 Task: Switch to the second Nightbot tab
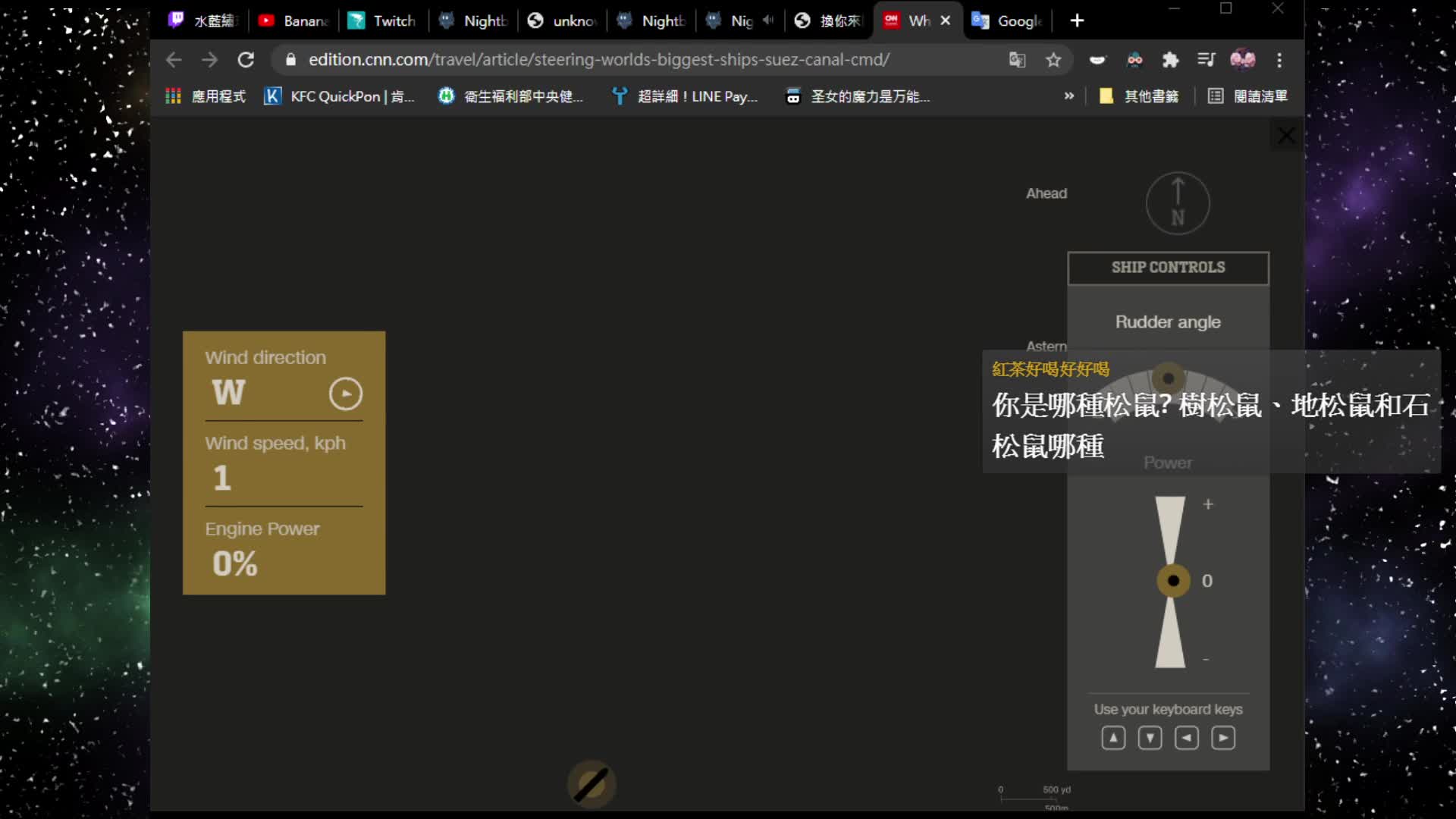pyautogui.click(x=651, y=20)
